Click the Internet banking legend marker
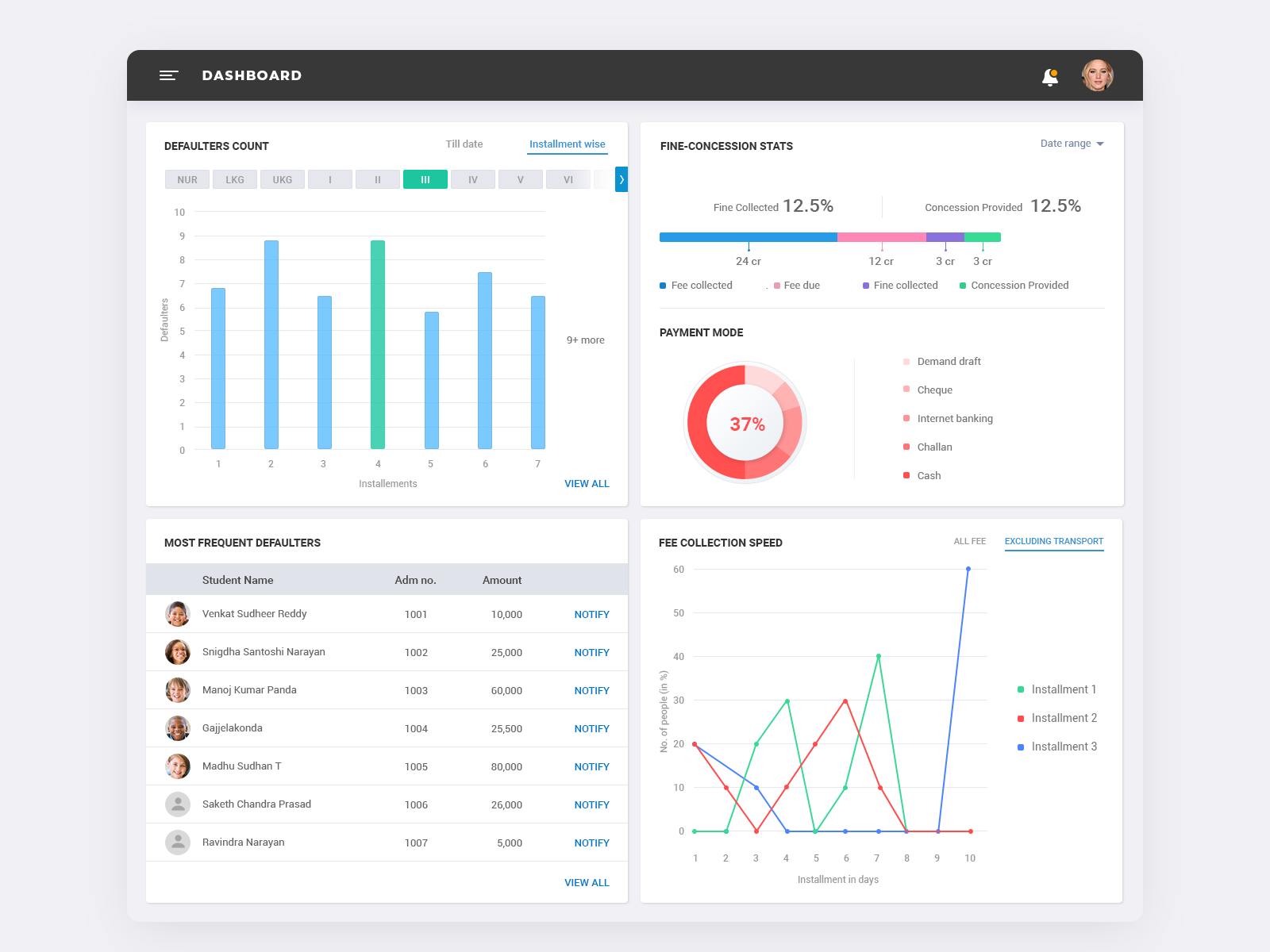This screenshot has height=952, width=1270. (x=906, y=418)
